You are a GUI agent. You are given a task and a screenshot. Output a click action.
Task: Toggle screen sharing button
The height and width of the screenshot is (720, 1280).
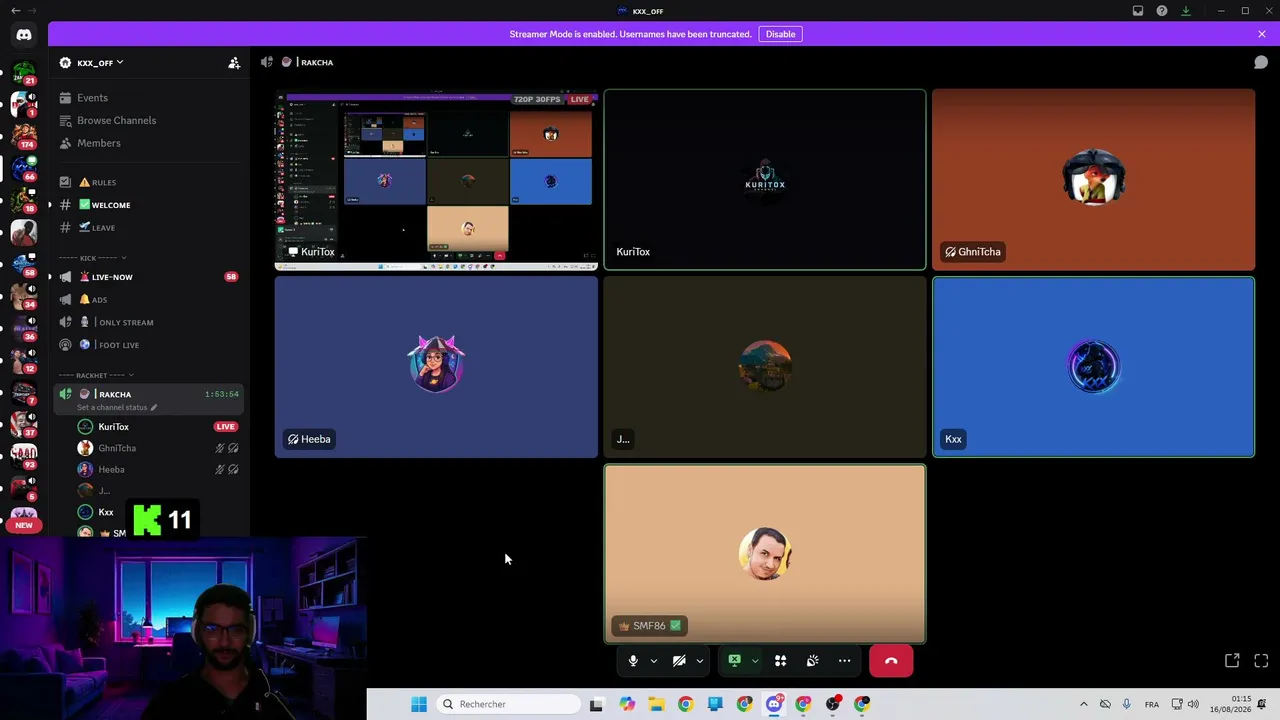(734, 661)
